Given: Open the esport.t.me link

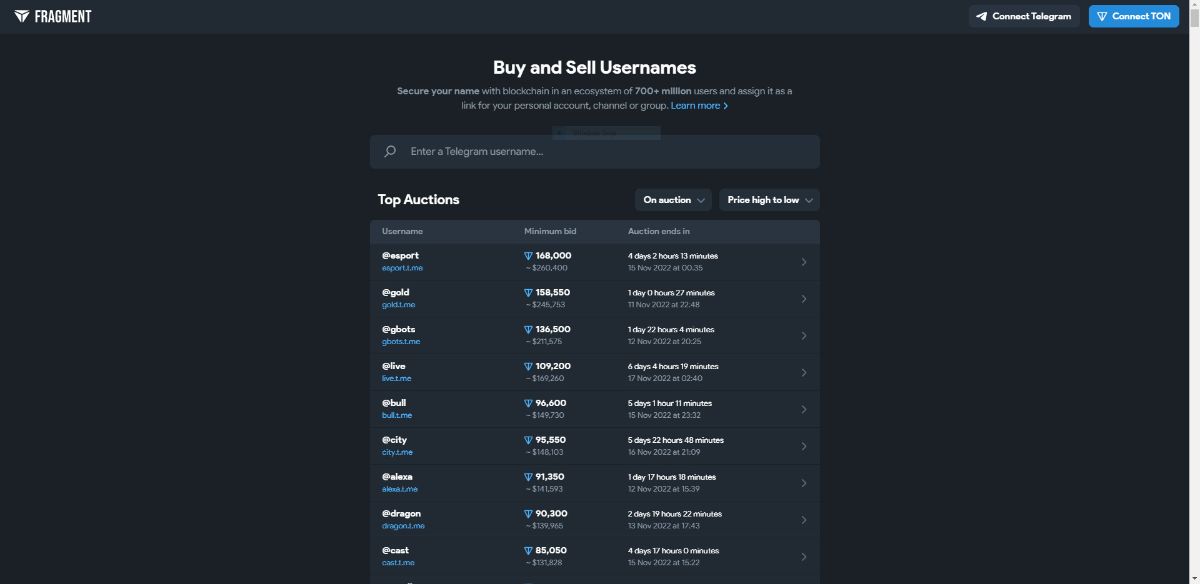Looking at the screenshot, I should [402, 268].
